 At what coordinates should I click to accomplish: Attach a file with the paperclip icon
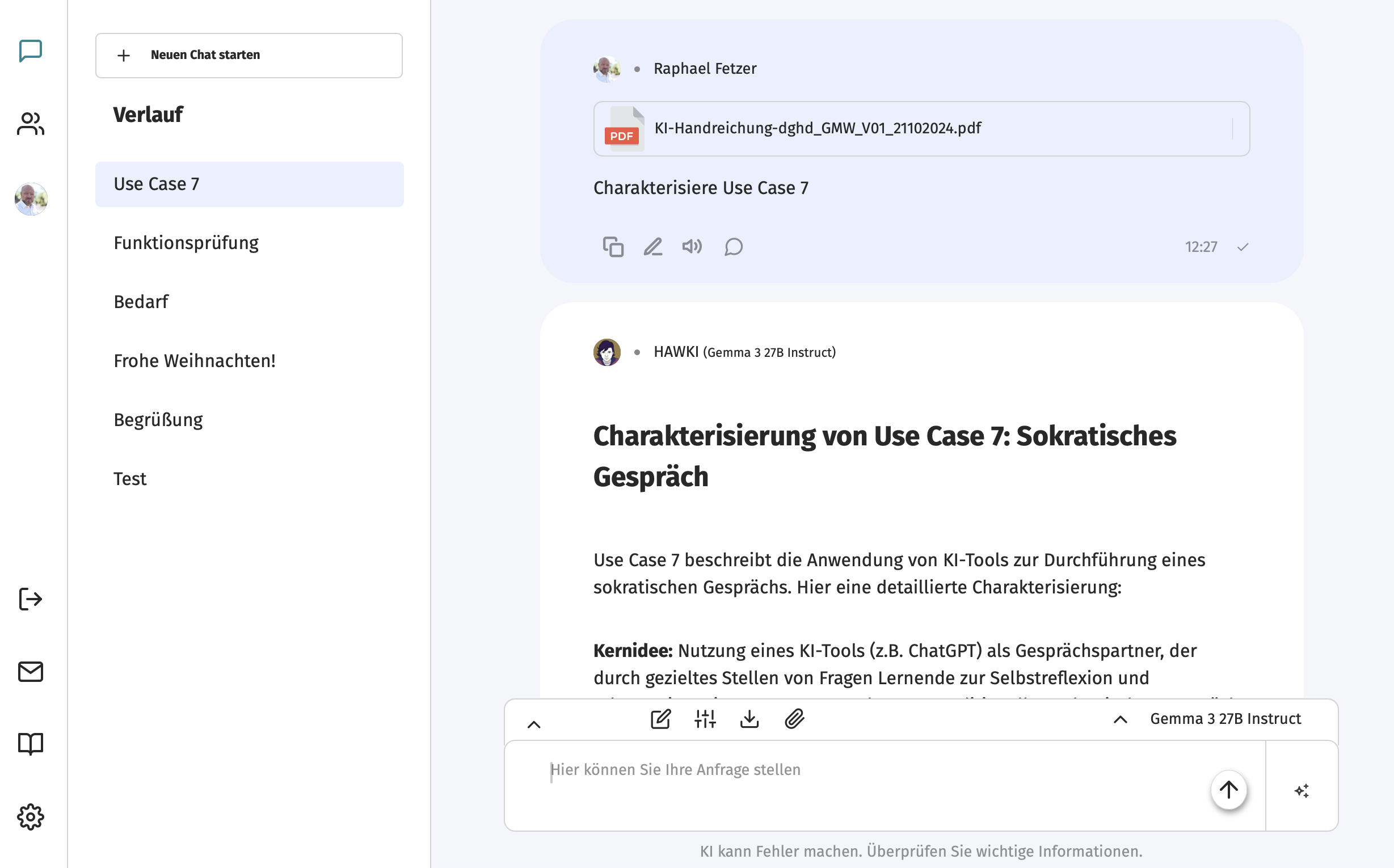(794, 719)
